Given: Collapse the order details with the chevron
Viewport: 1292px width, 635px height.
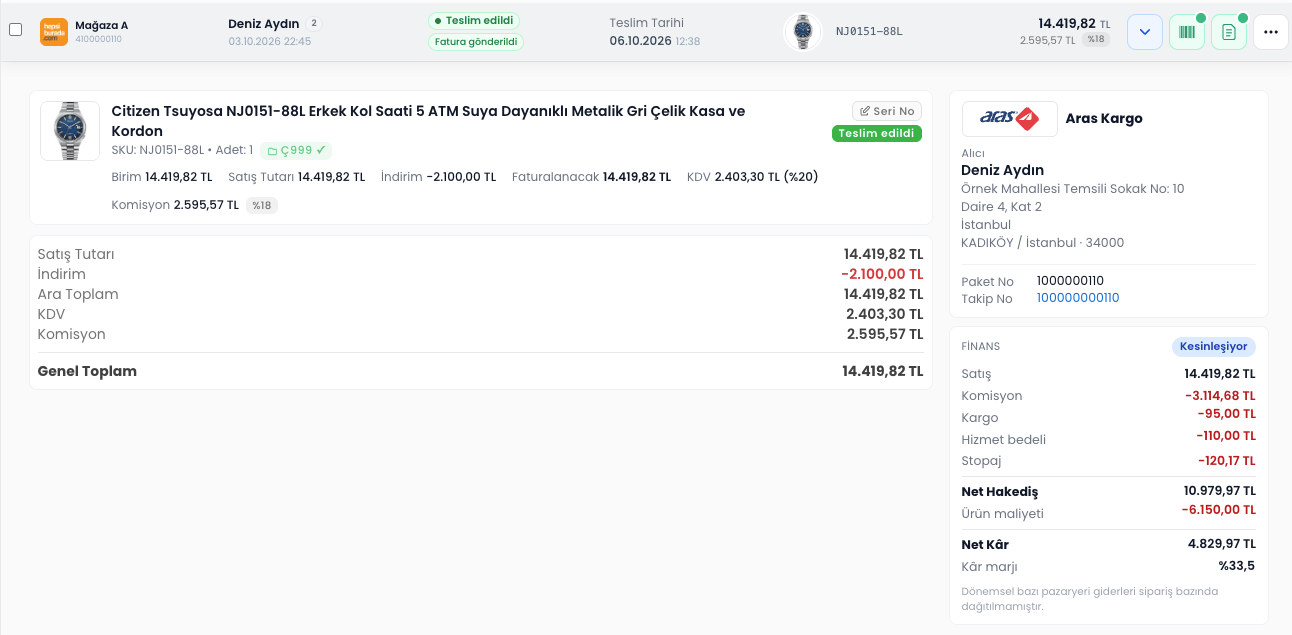Looking at the screenshot, I should click(x=1145, y=32).
